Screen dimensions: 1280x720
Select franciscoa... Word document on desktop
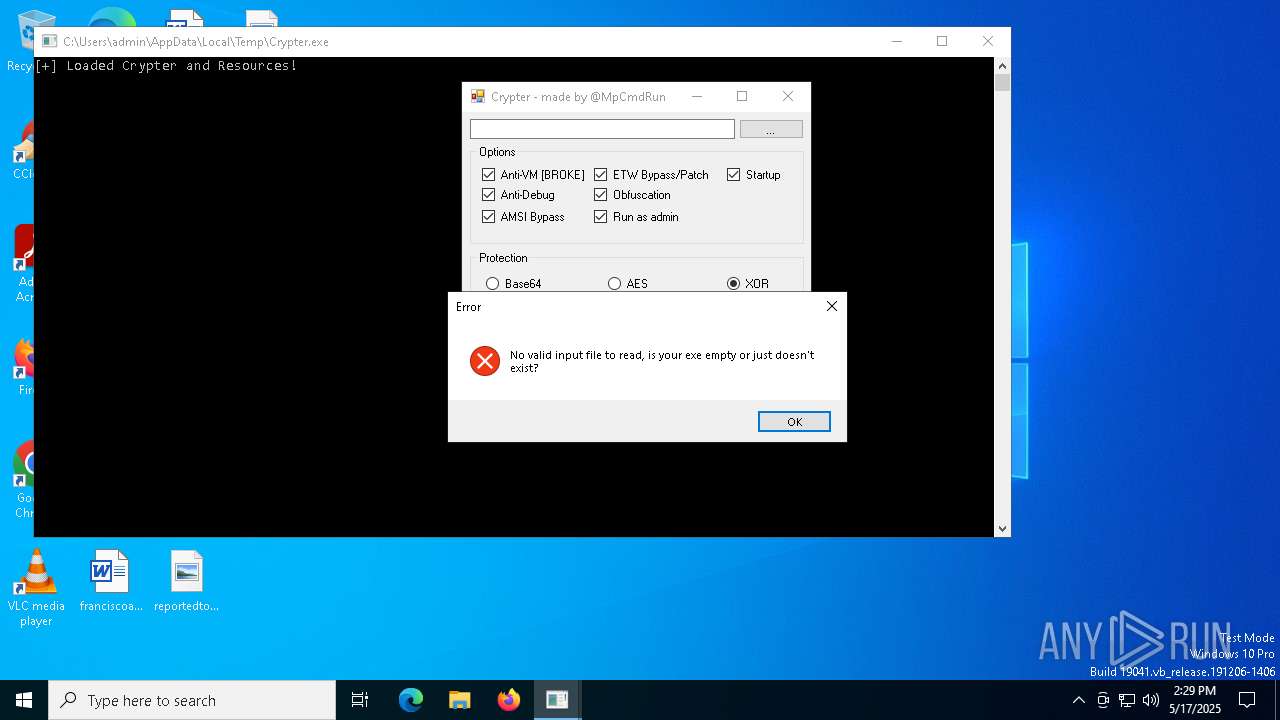click(110, 581)
